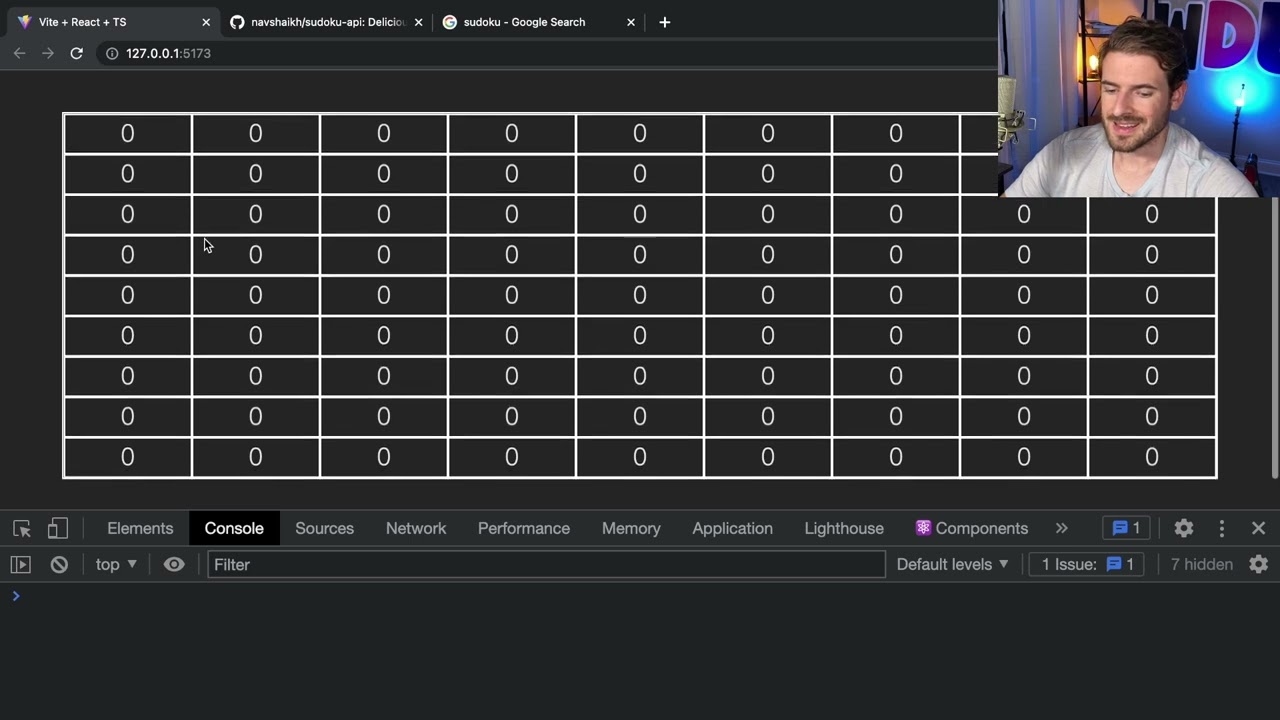Open console settings gear icon

coord(1258,564)
